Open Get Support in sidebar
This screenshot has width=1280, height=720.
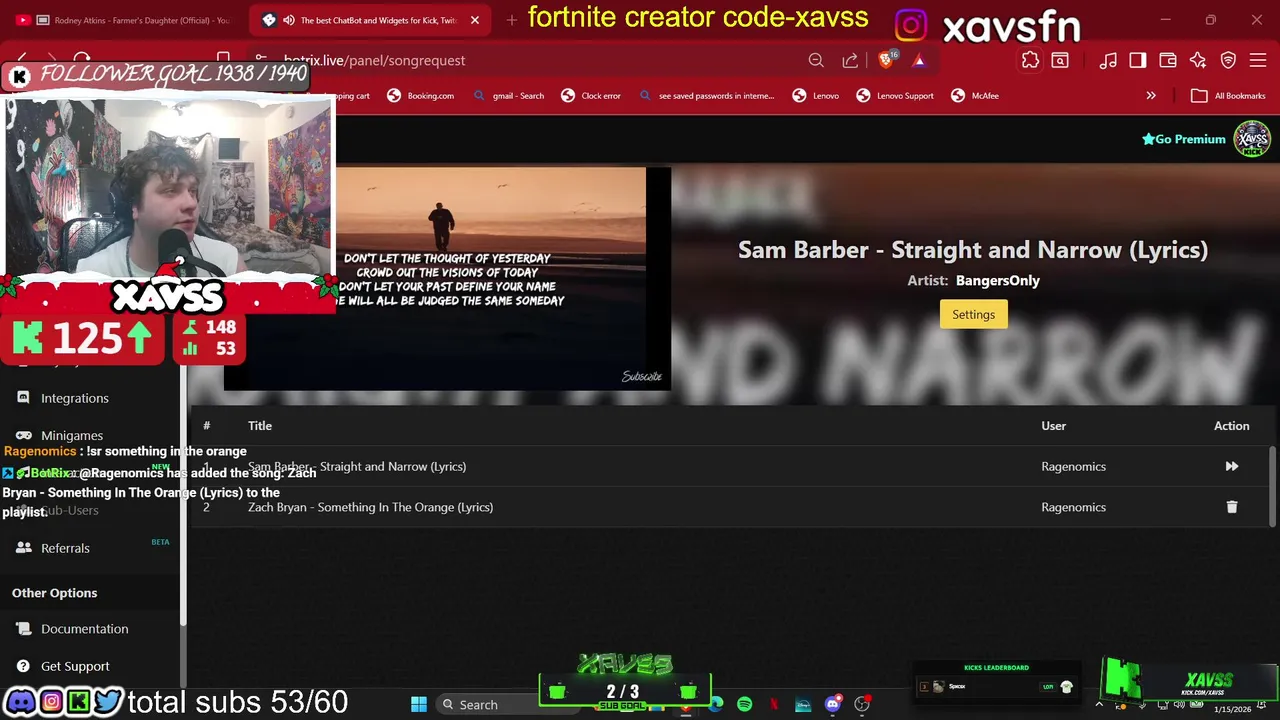(75, 666)
